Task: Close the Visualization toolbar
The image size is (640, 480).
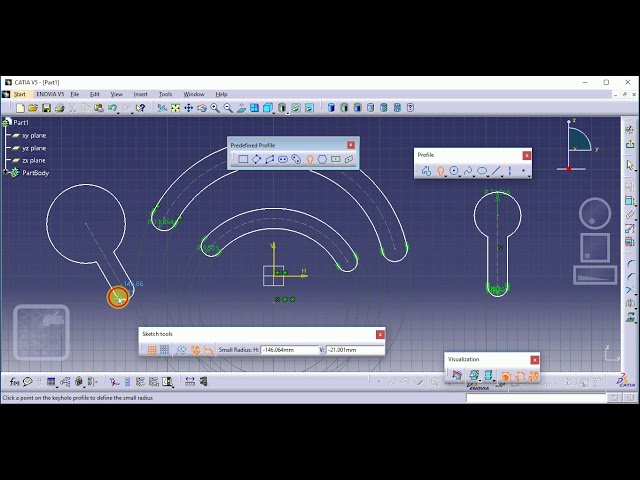Action: (535, 360)
